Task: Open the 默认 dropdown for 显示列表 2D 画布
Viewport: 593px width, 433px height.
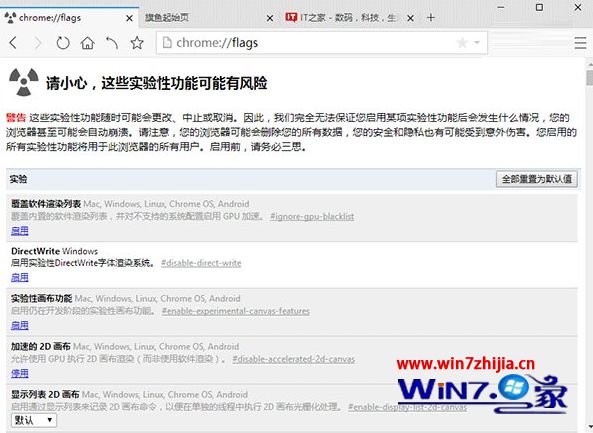Action: pos(34,420)
